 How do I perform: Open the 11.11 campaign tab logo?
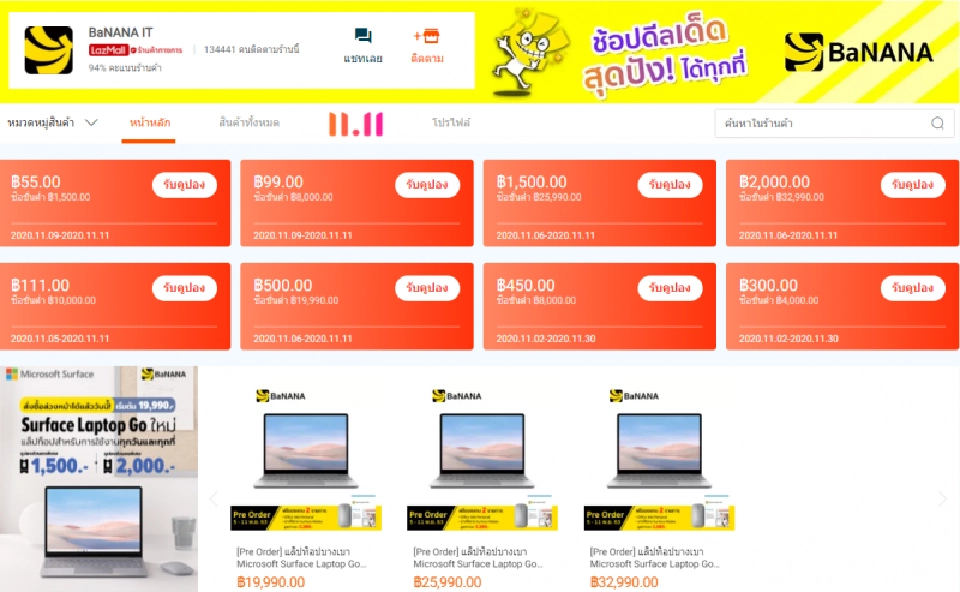pyautogui.click(x=356, y=124)
